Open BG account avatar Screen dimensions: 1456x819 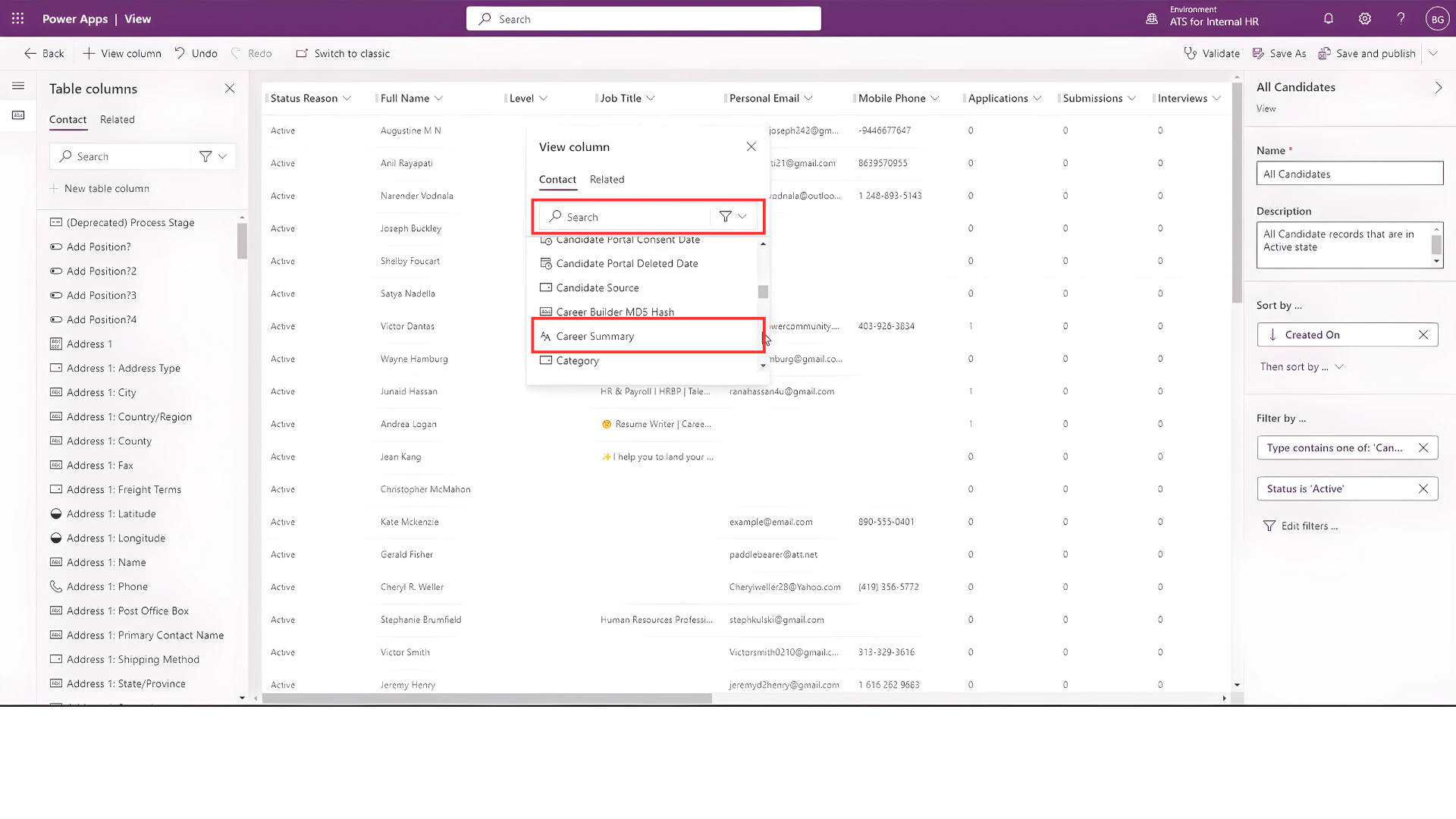click(x=1437, y=19)
